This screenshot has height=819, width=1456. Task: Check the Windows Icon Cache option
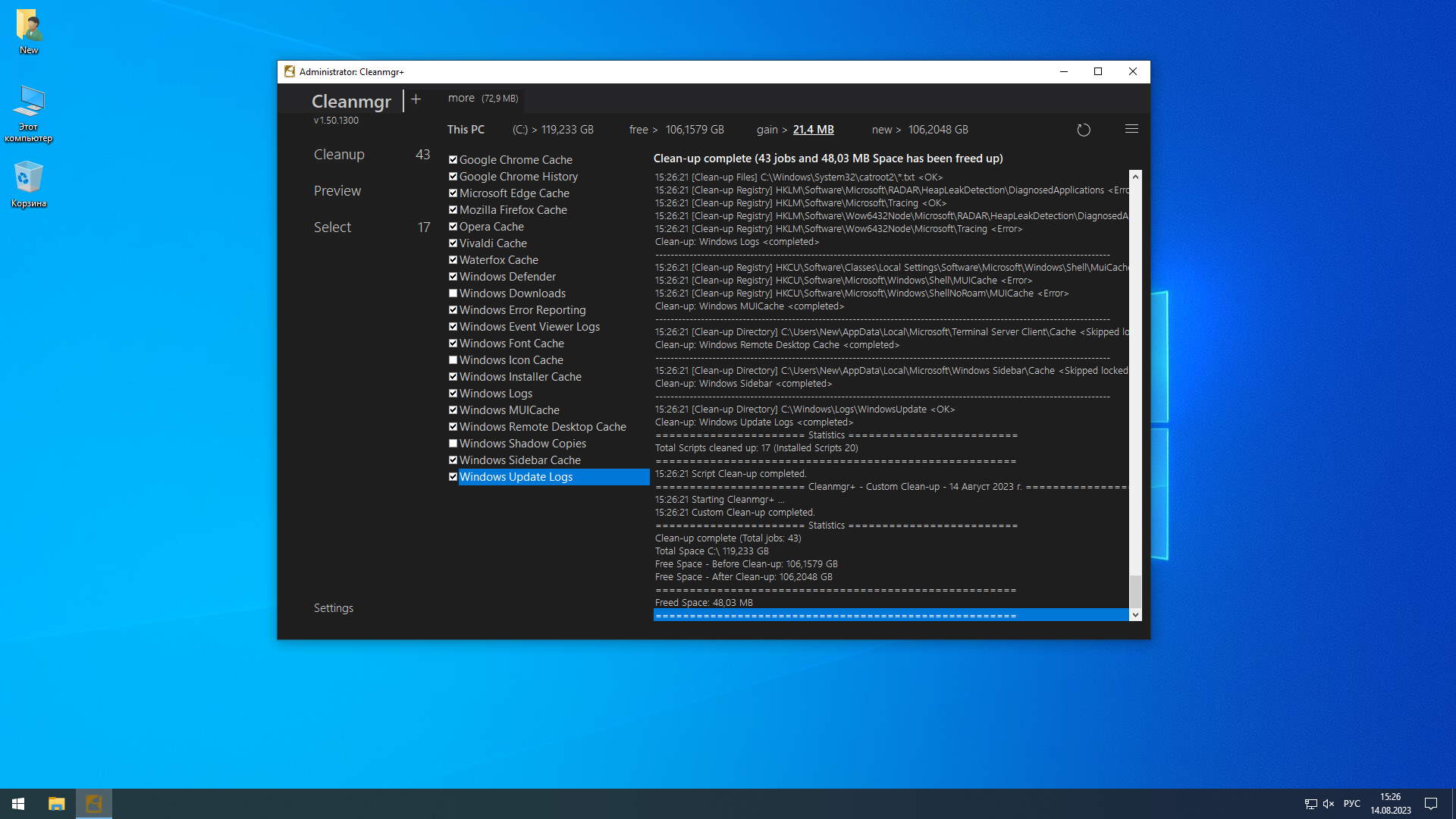[453, 360]
